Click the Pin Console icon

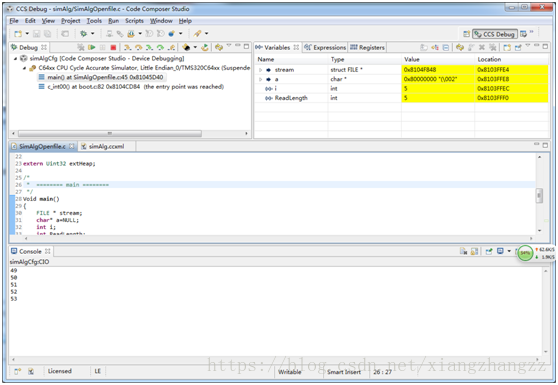pos(489,251)
